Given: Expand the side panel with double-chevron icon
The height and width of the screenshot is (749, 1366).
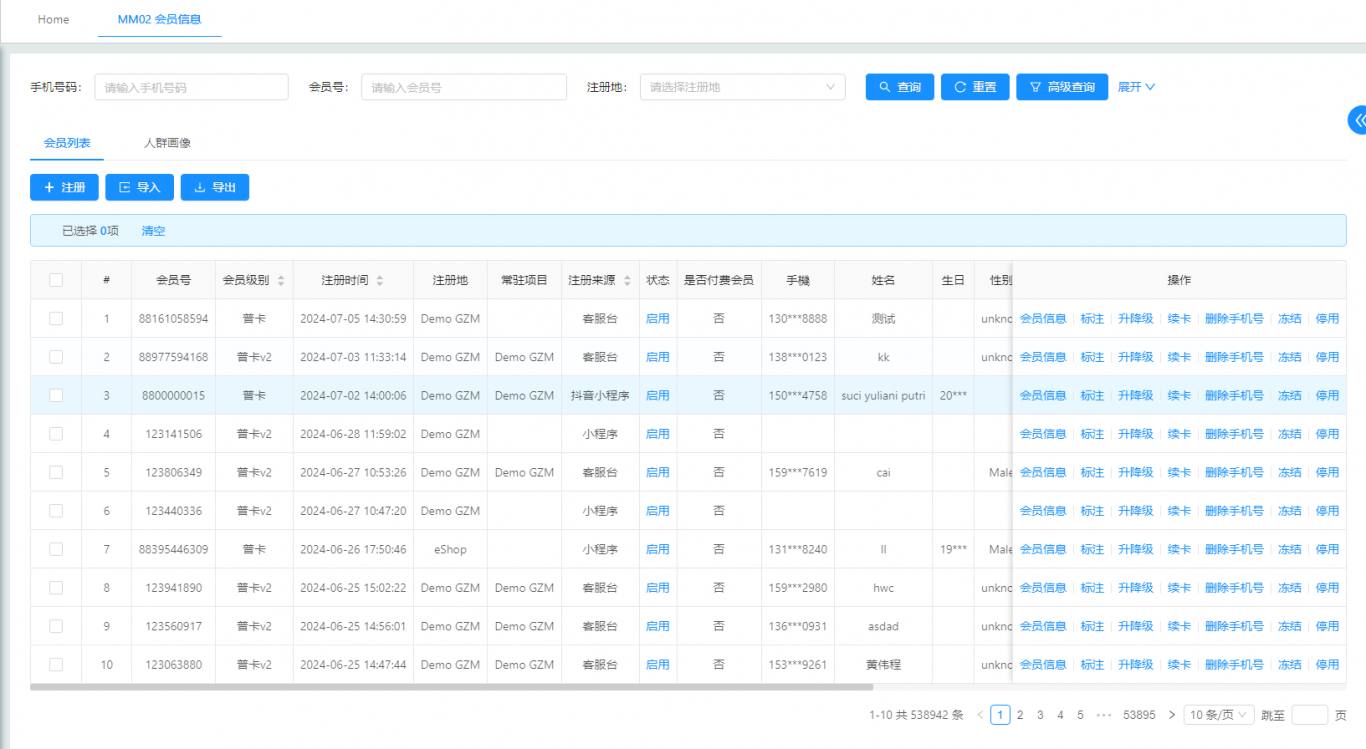Looking at the screenshot, I should (1357, 120).
